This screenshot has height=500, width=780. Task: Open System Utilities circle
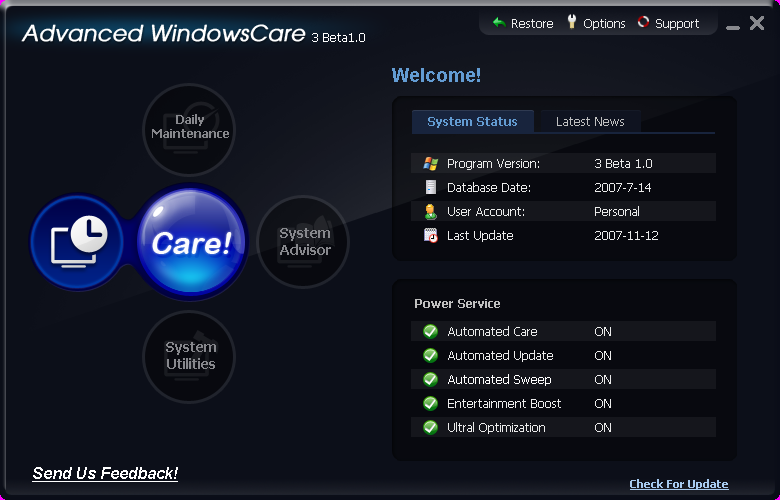(189, 356)
